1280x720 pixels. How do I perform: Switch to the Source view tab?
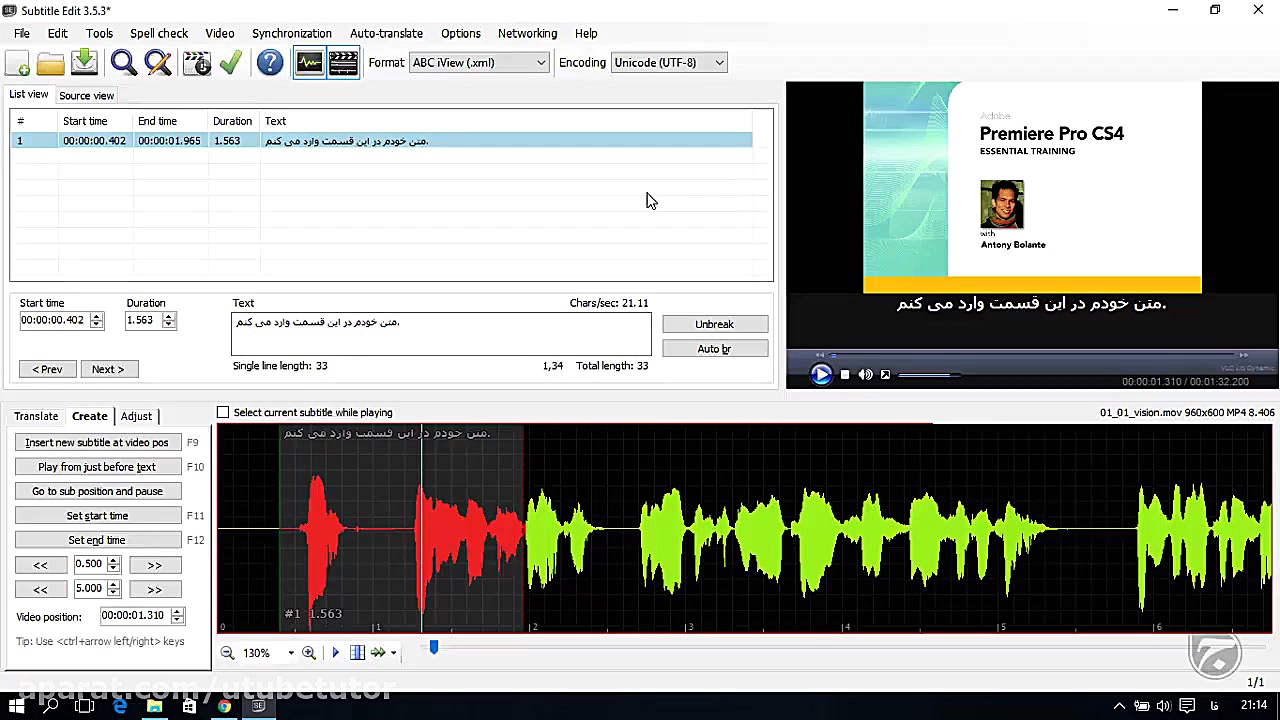(x=86, y=96)
